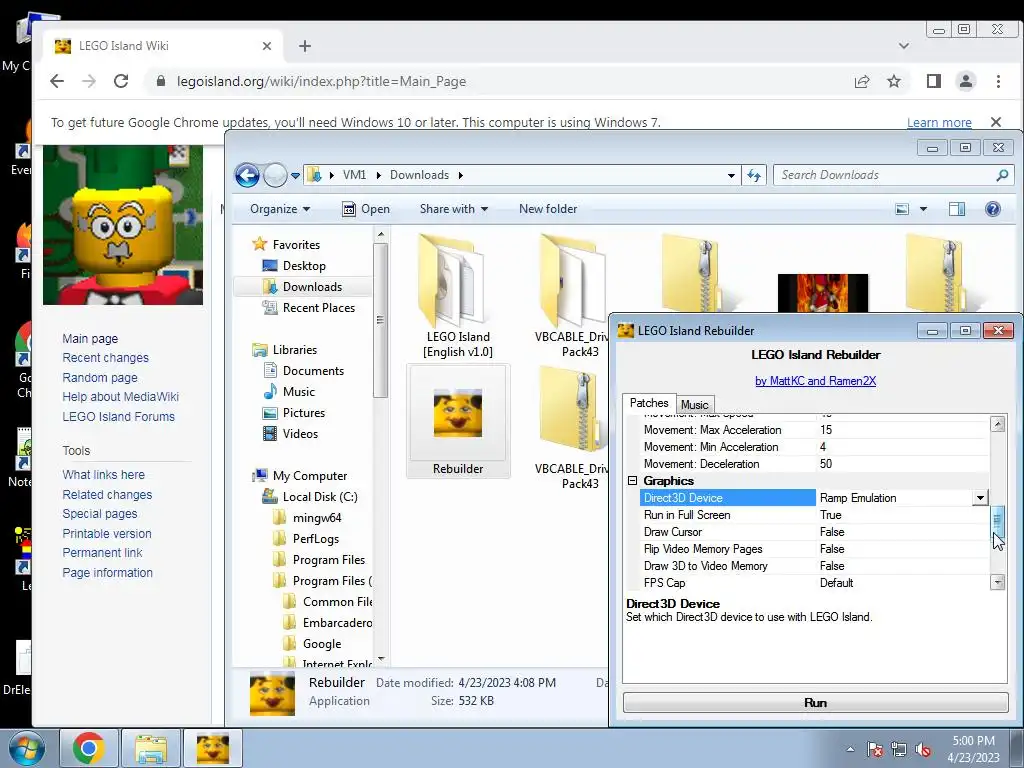Select the Documents library
This screenshot has height=768, width=1024.
[313, 371]
